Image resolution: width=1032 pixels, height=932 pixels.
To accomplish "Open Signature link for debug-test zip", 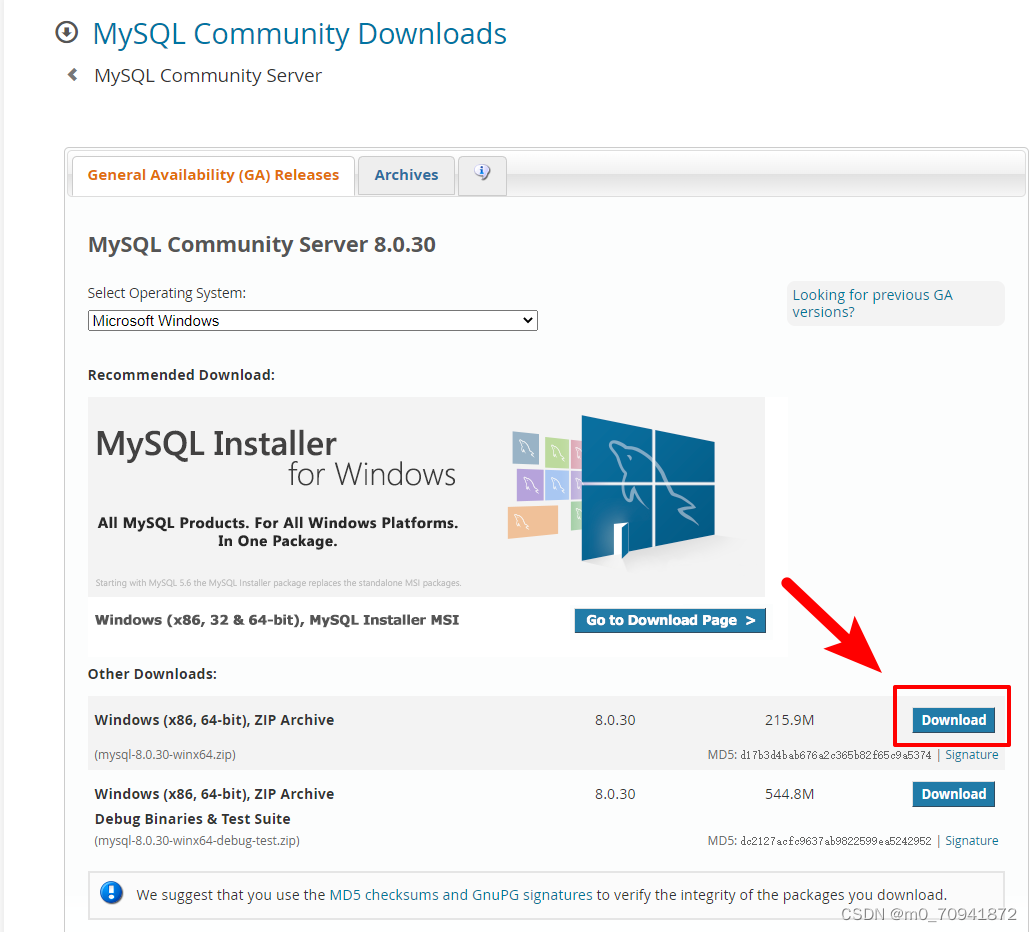I will (971, 841).
